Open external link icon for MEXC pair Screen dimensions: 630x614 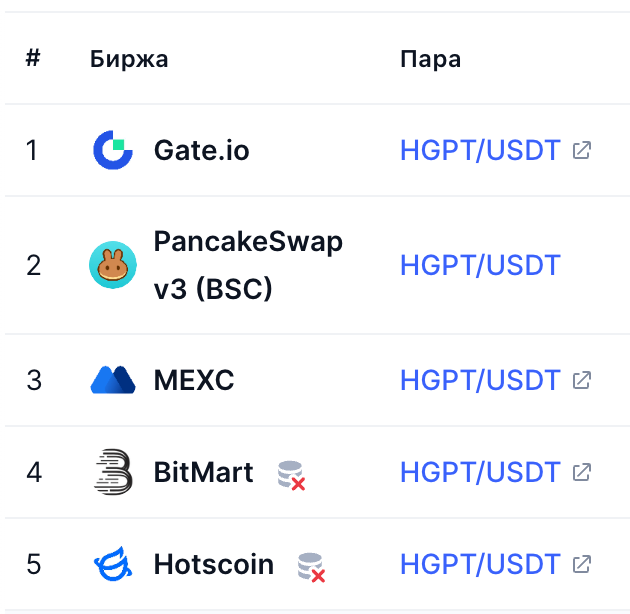point(582,380)
